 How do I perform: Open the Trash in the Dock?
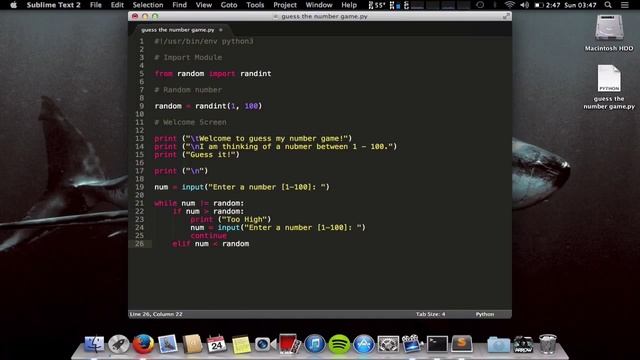(547, 344)
